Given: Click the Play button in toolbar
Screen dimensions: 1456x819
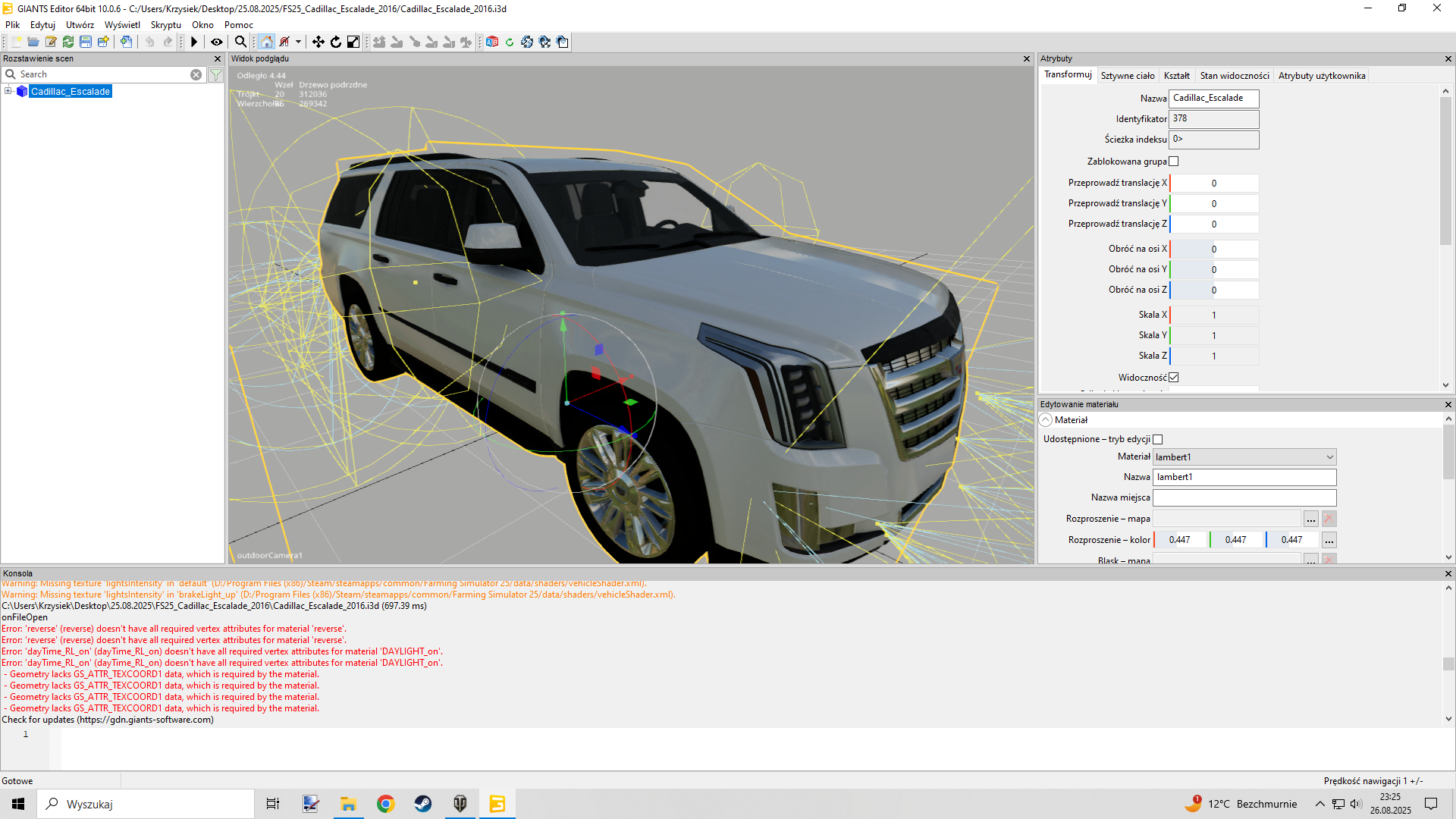Looking at the screenshot, I should pos(194,42).
